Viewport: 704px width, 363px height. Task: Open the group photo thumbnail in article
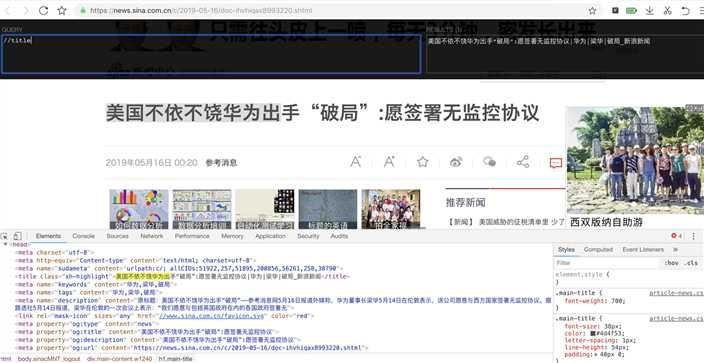391,209
